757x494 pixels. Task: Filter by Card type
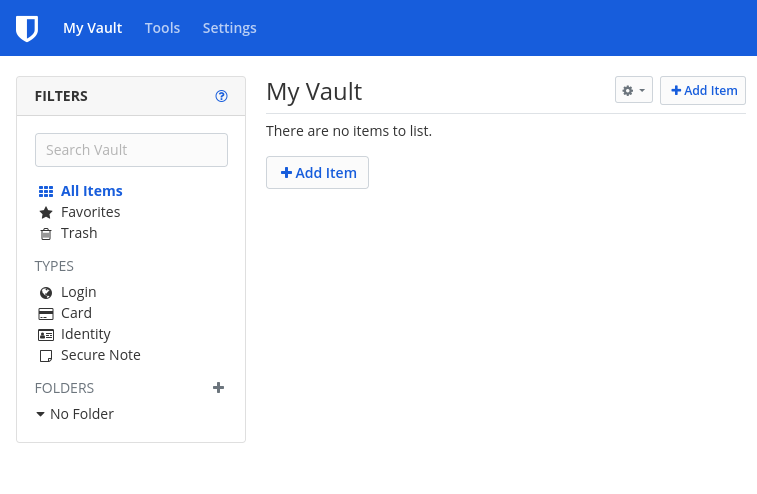76,313
